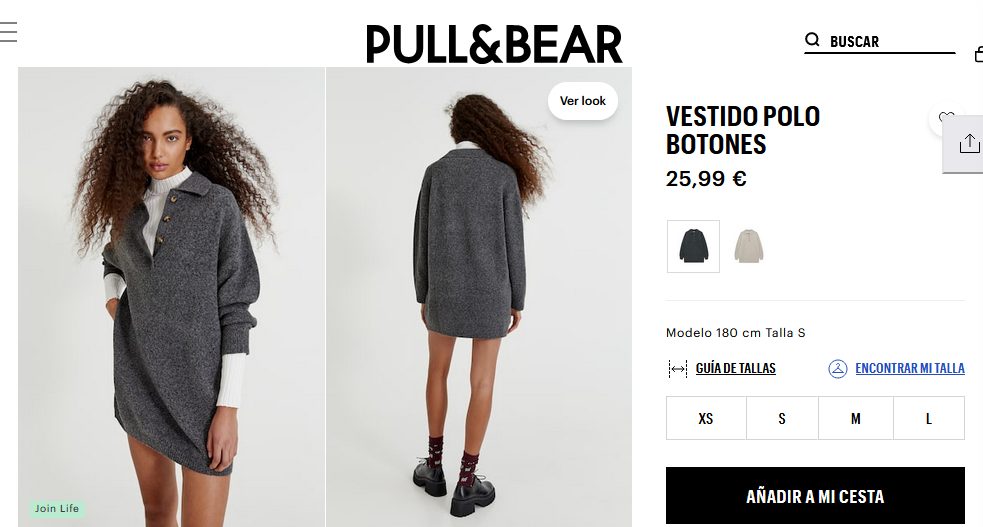Open Encontrar mi talla link
The image size is (983, 527).
tap(910, 368)
